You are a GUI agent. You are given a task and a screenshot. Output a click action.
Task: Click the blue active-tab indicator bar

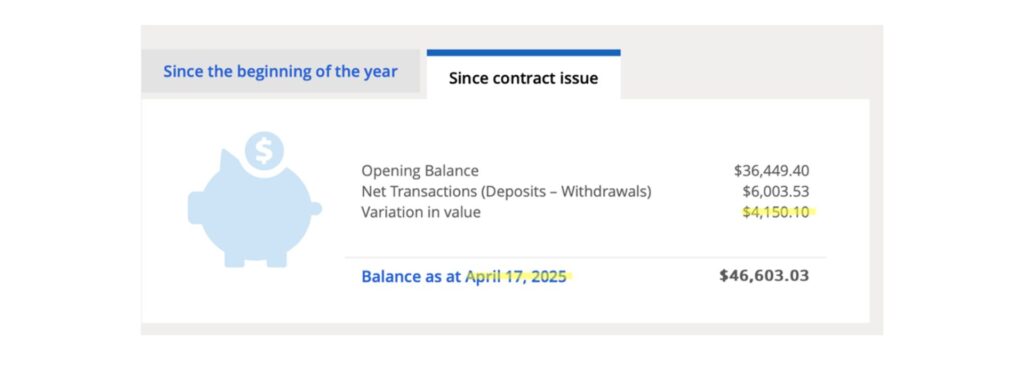(524, 53)
